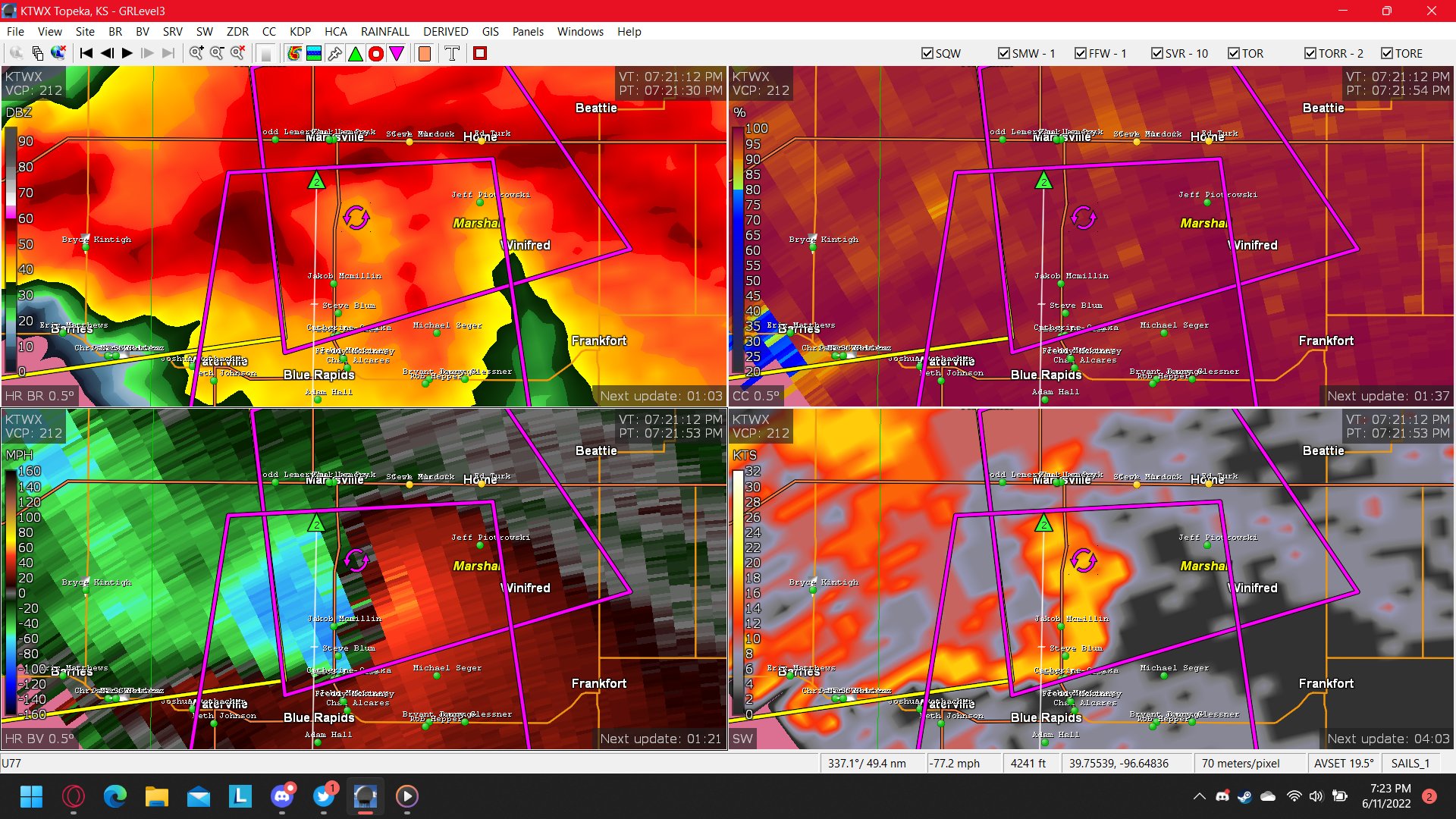Open Discord from the taskbar
Image resolution: width=1456 pixels, height=819 pixels.
point(282,797)
